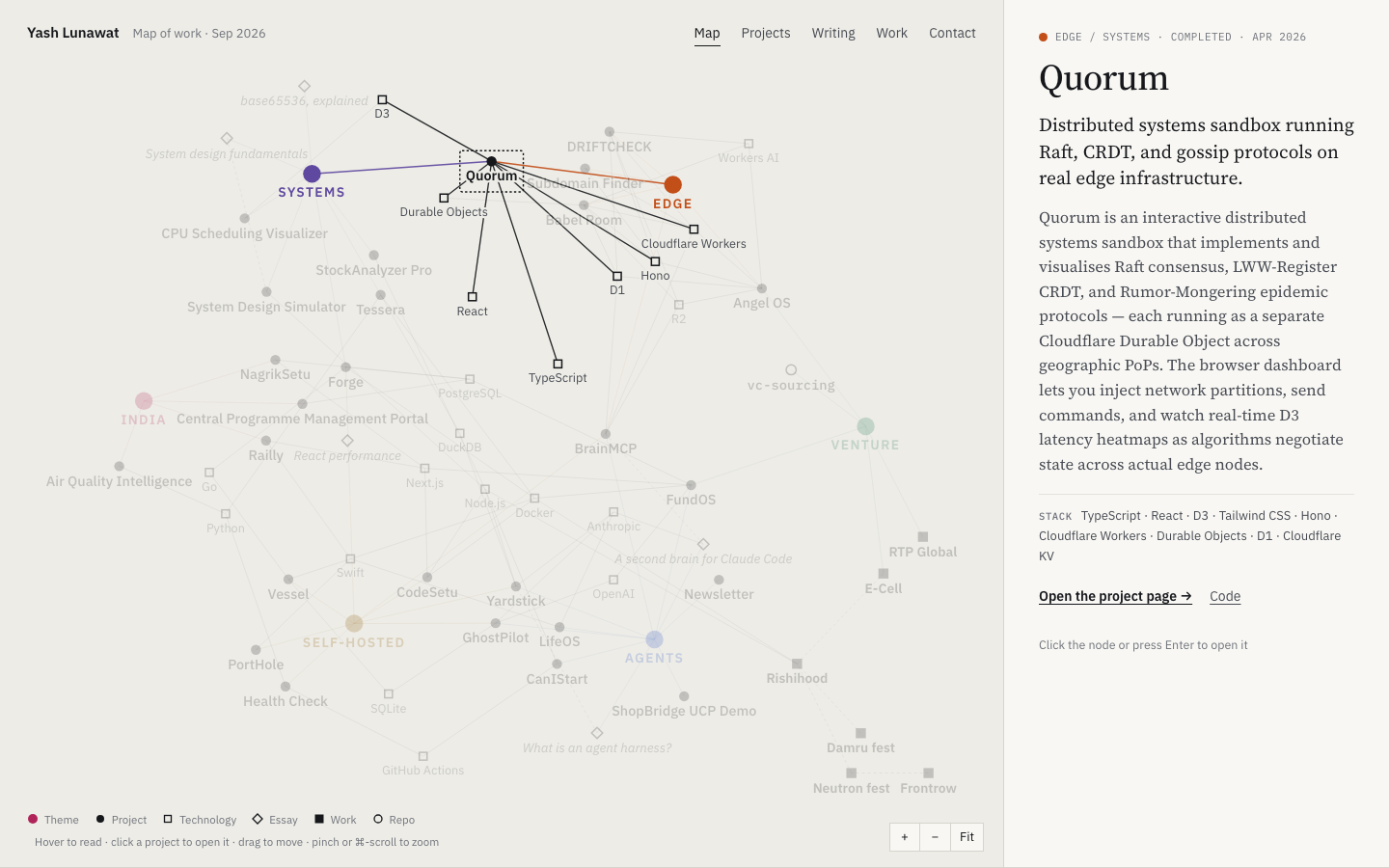Open the Quorum project page link
This screenshot has height=868, width=1389.
(x=1115, y=596)
